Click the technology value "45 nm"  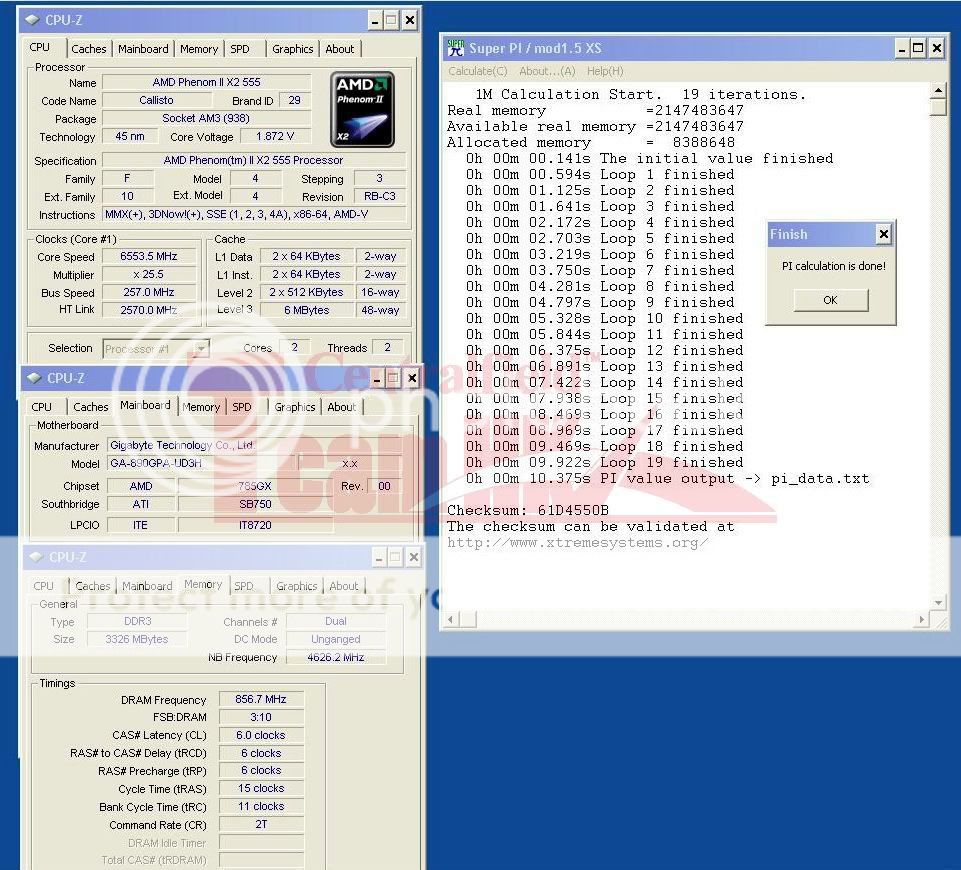point(130,136)
